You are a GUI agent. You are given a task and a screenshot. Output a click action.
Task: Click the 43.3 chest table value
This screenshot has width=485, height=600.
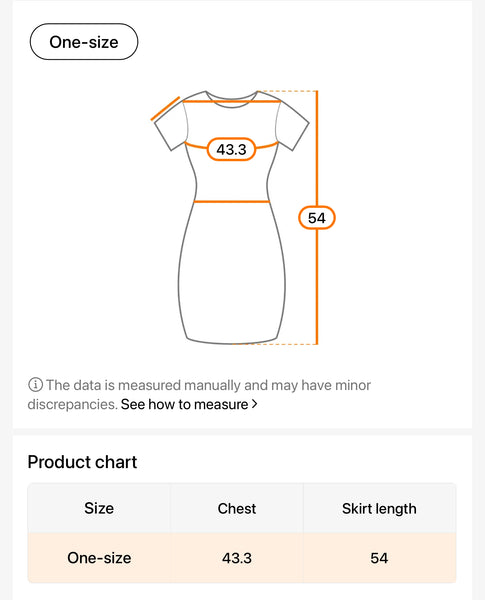click(237, 558)
